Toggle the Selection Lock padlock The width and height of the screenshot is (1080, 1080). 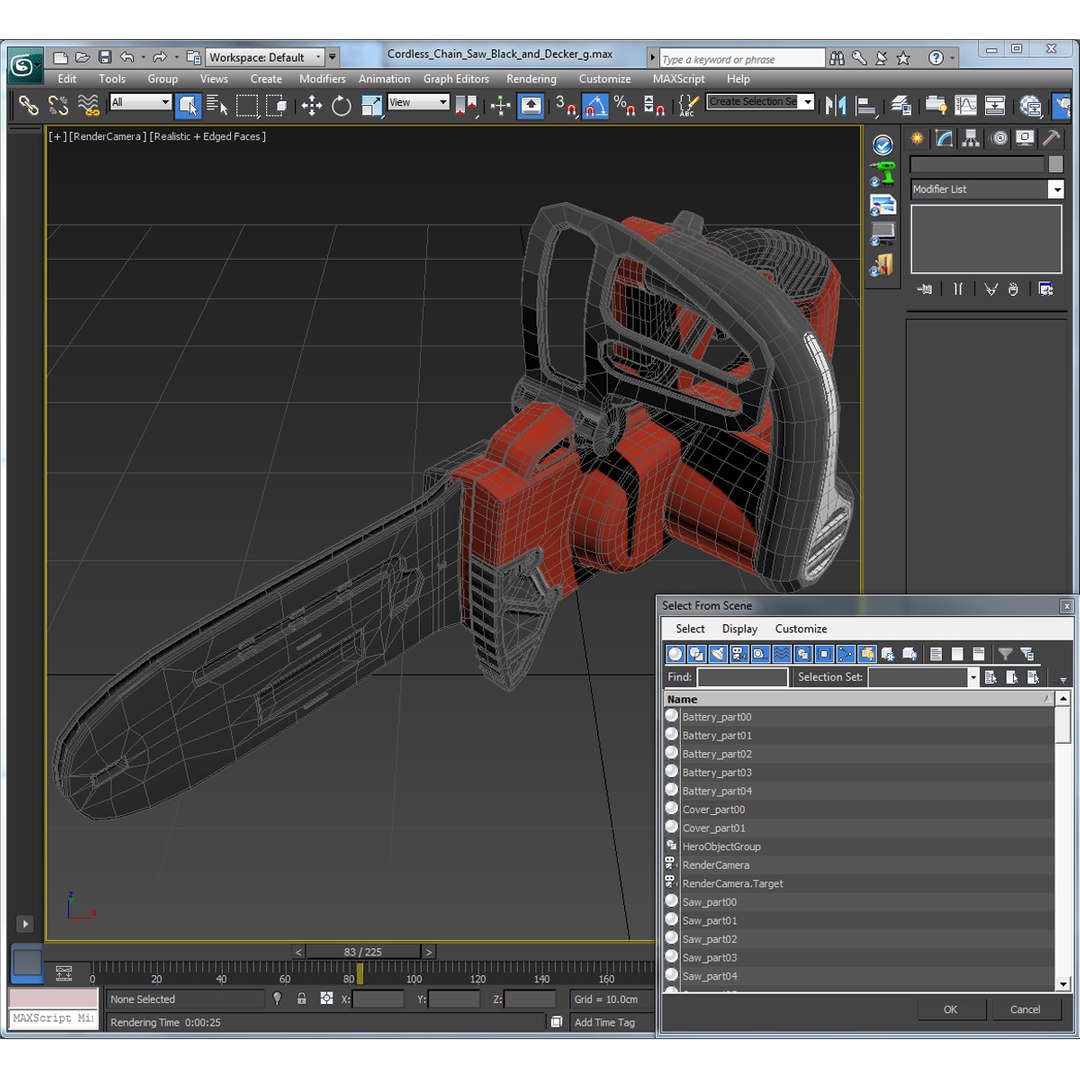click(302, 998)
